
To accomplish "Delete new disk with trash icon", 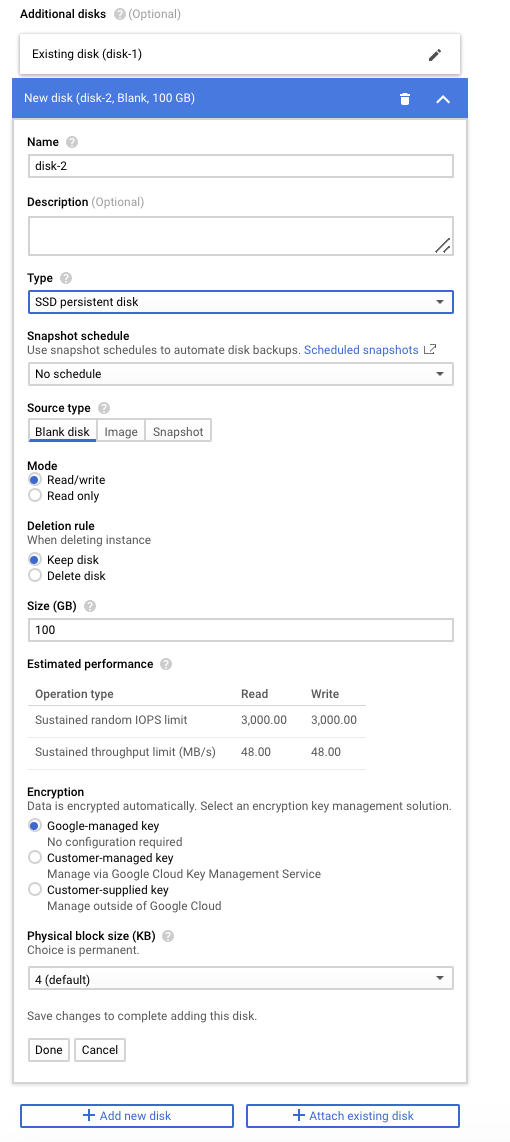I will [405, 98].
